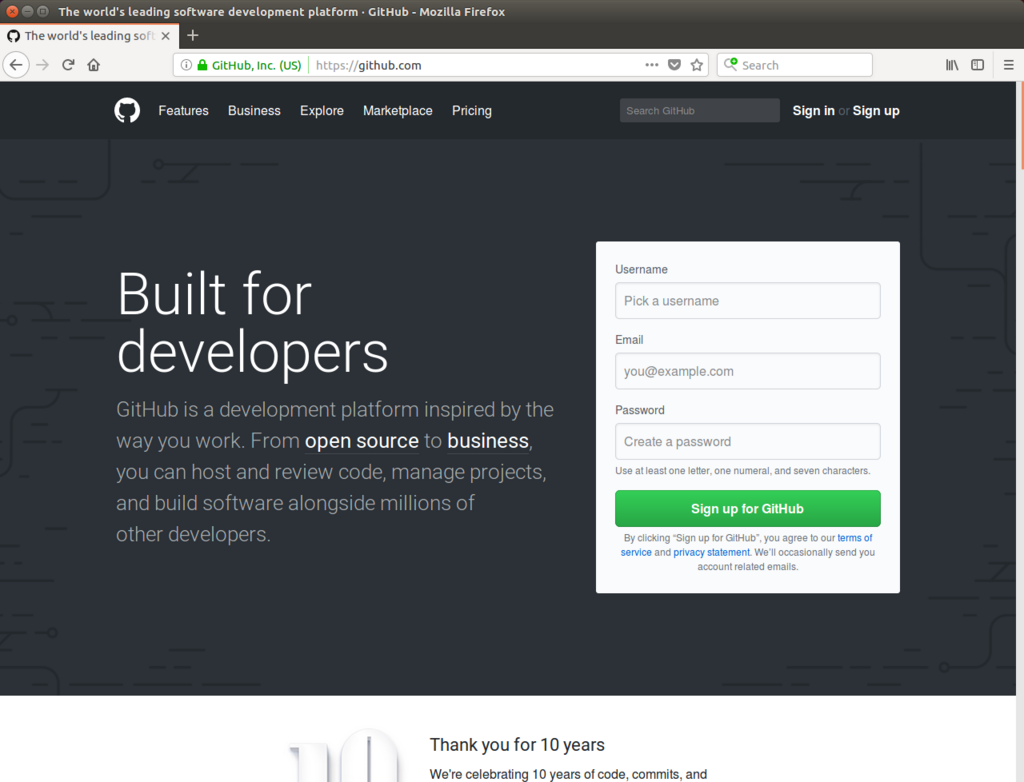Click the Create a password field
This screenshot has height=782, width=1024.
click(x=748, y=442)
